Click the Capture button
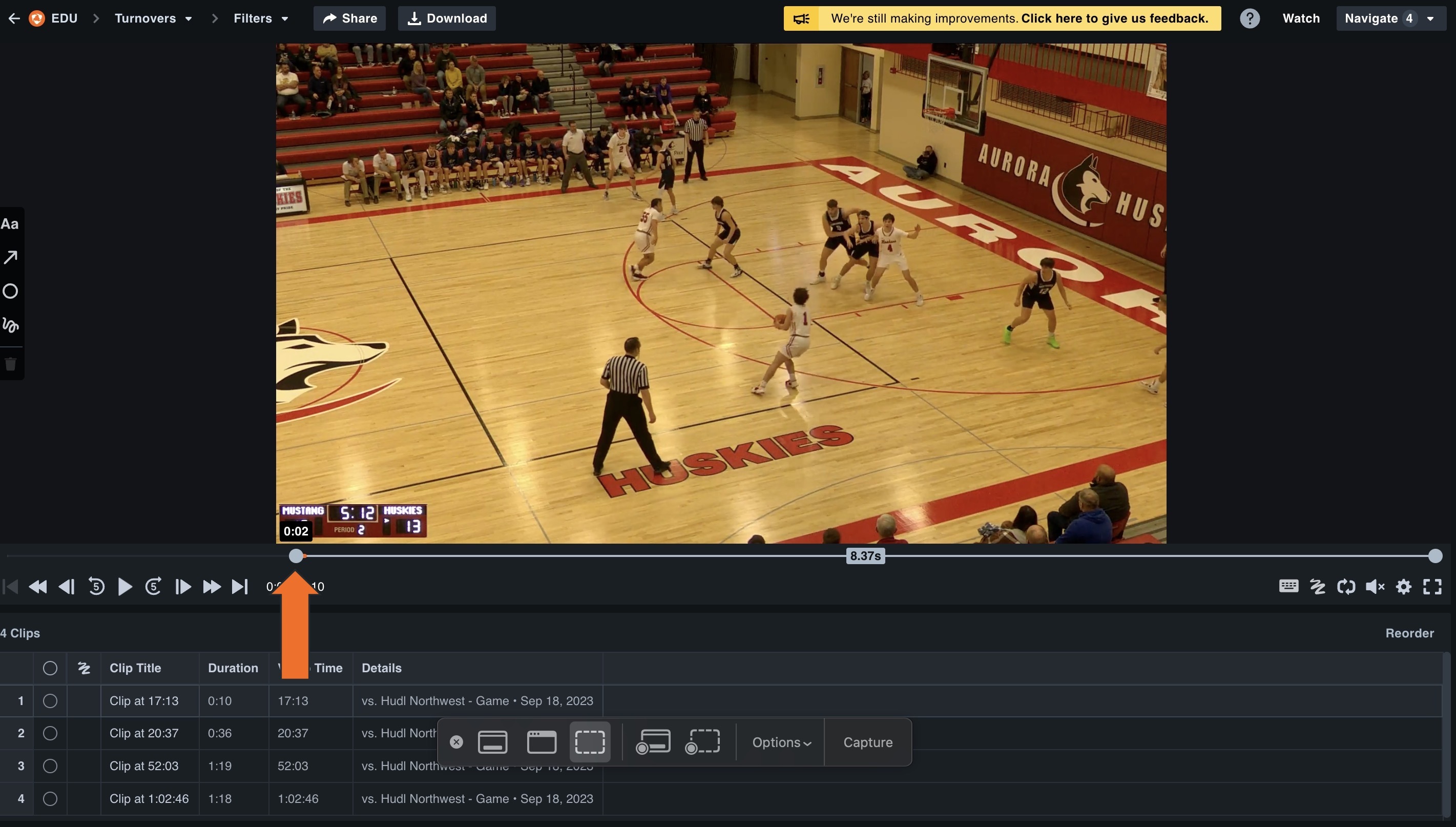Image resolution: width=1456 pixels, height=827 pixels. [x=867, y=742]
